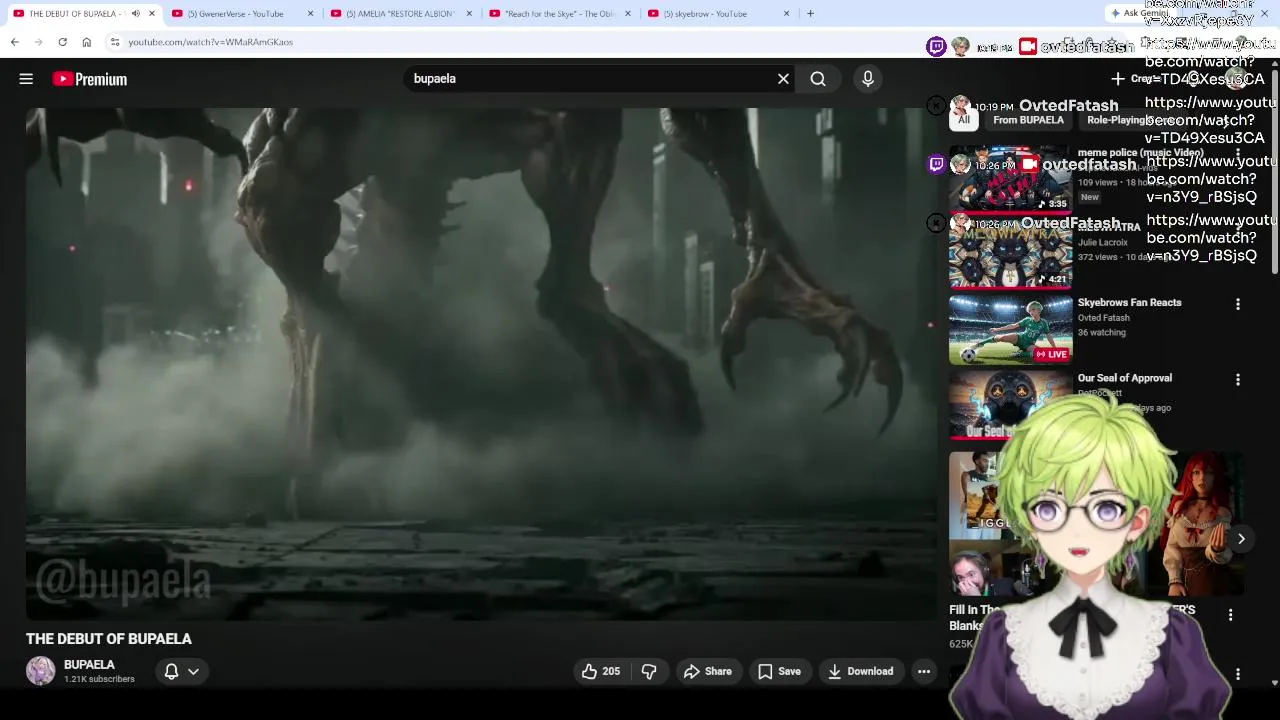Close the GwenerVerse tab
Screen dimensions: 1280x720
click(x=310, y=14)
